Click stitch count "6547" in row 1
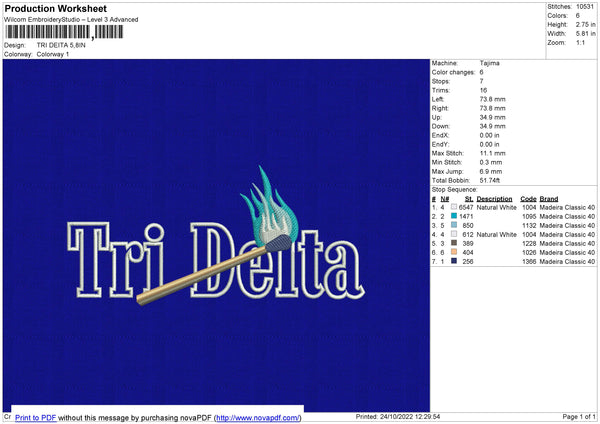Viewport: 600px width, 424px height. (x=466, y=207)
